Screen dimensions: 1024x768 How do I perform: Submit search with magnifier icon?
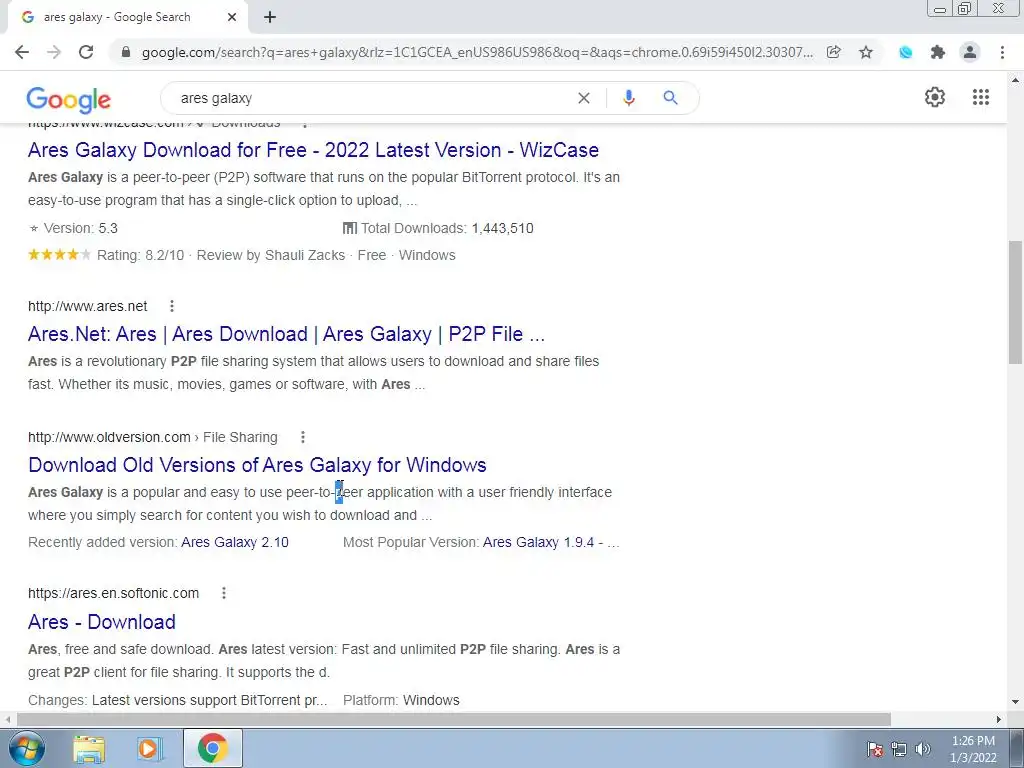tap(670, 98)
